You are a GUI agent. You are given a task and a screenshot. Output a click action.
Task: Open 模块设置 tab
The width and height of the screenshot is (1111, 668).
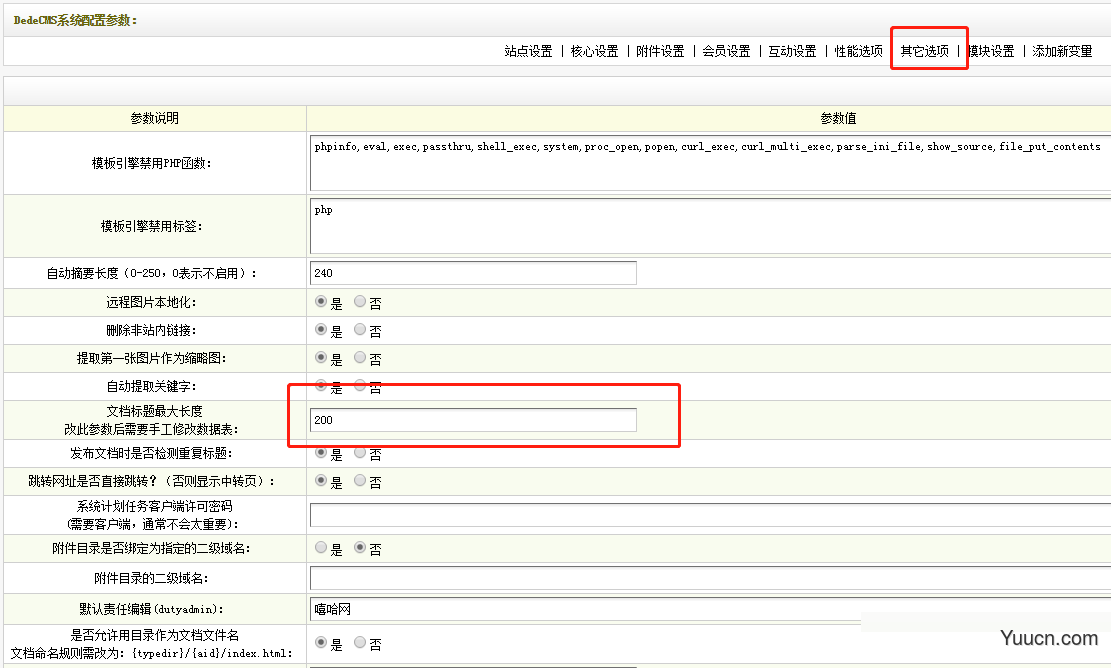[x=991, y=51]
